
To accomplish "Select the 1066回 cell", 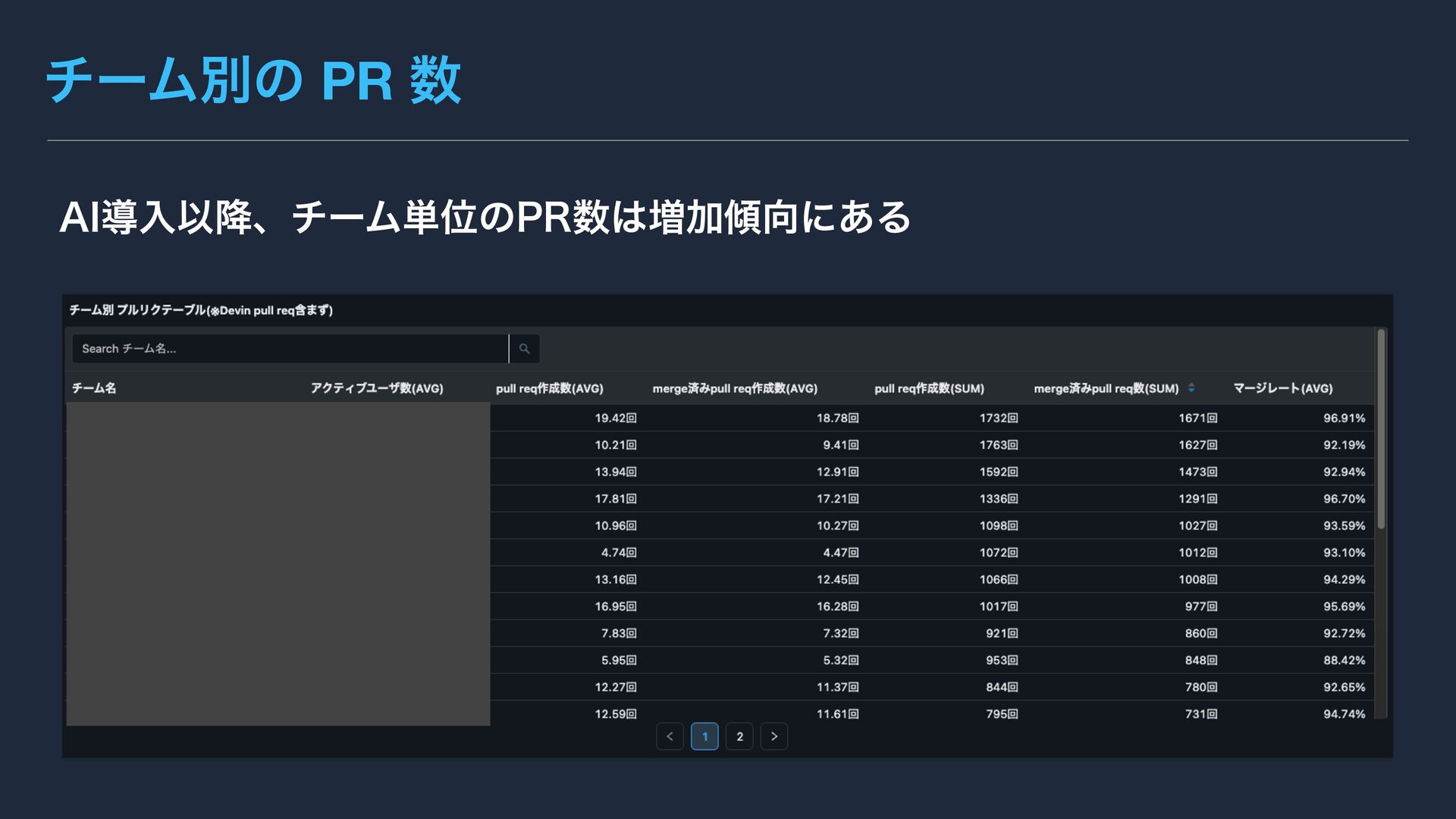I will [x=999, y=579].
